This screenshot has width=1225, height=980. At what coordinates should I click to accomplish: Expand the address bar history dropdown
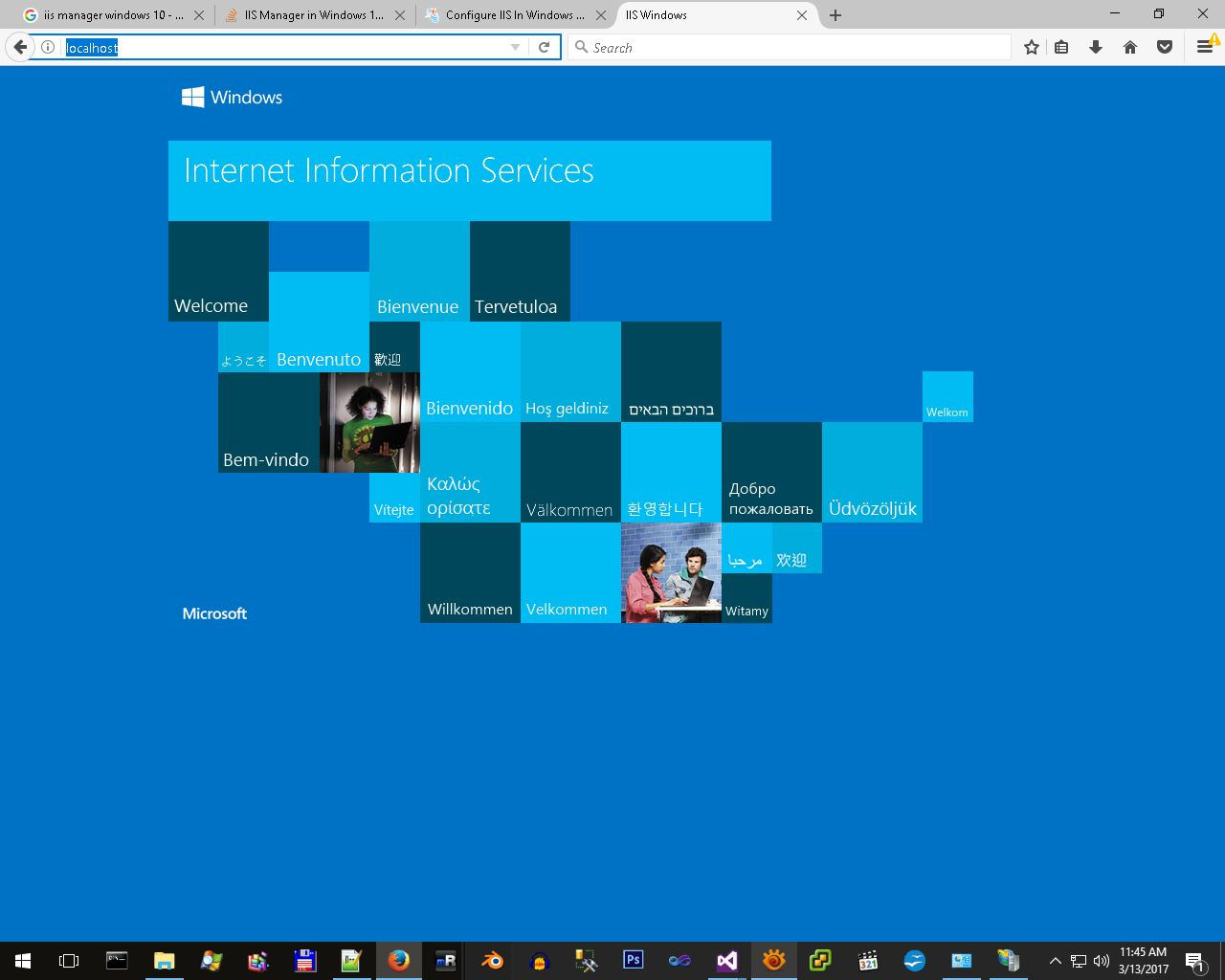[516, 47]
